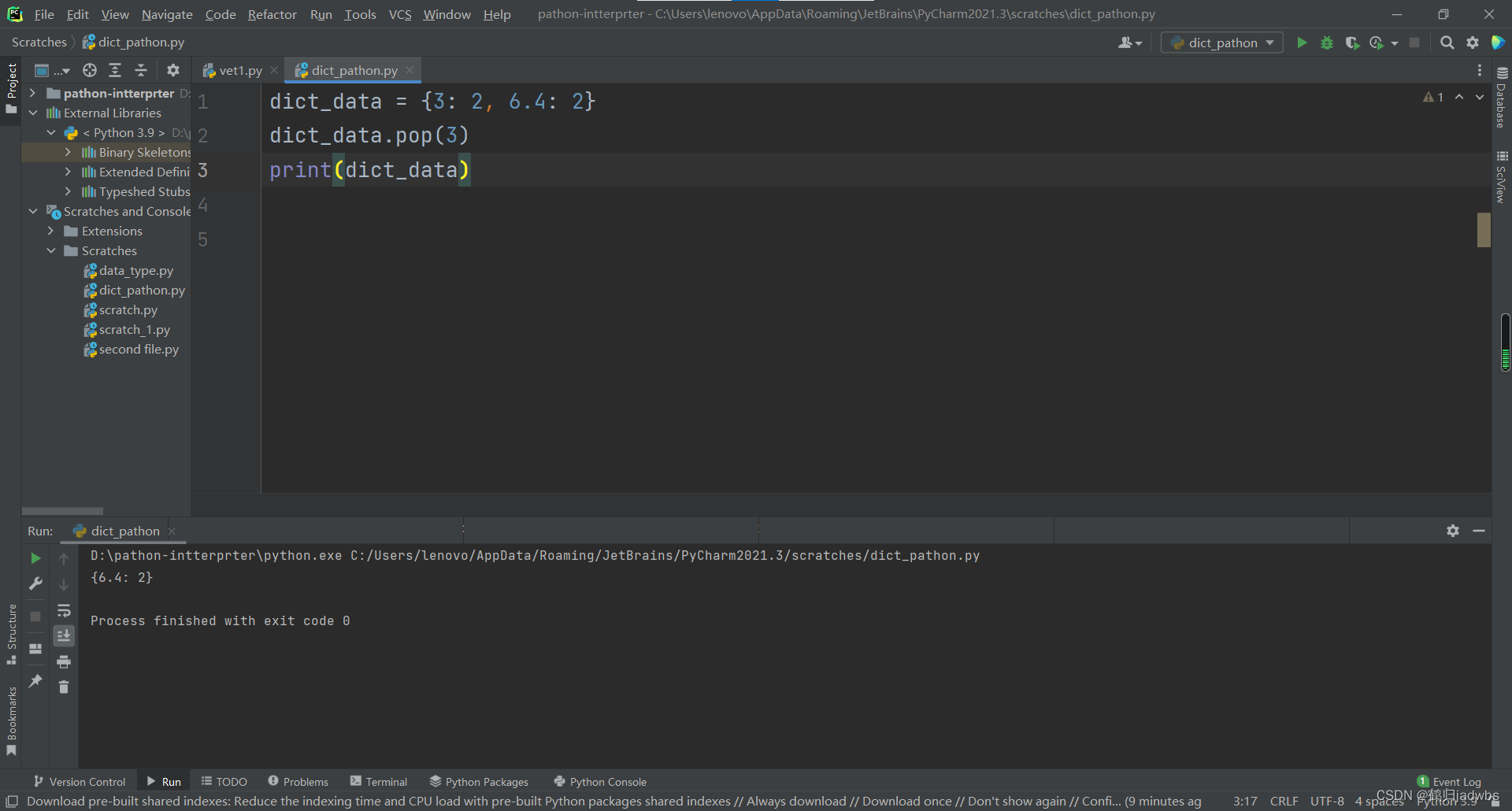Open the user account icon menu
The image size is (1512, 811).
[x=1129, y=43]
